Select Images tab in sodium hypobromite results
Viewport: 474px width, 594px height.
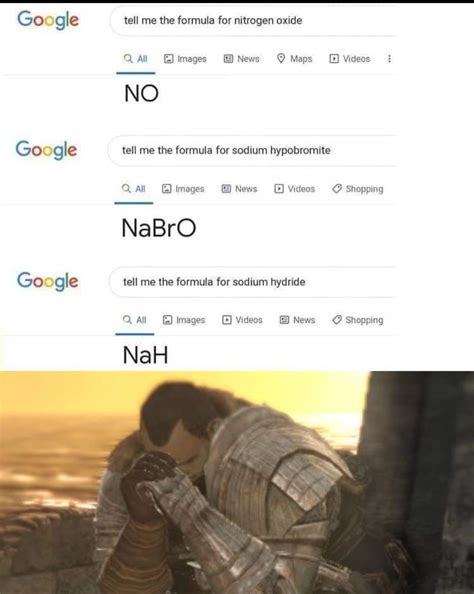point(183,189)
